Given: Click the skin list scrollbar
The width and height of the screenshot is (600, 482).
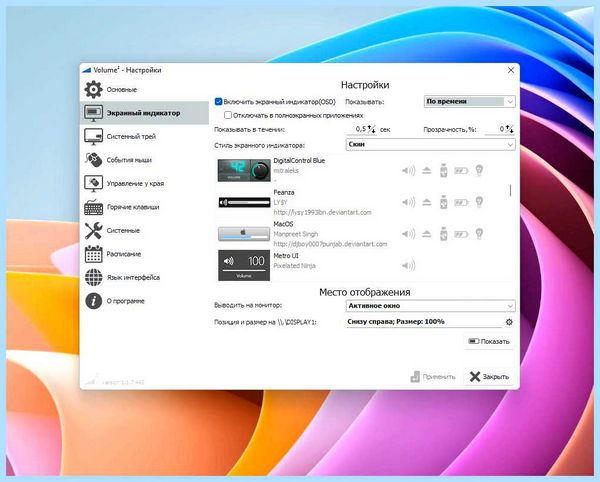Looking at the screenshot, I should pyautogui.click(x=510, y=191).
